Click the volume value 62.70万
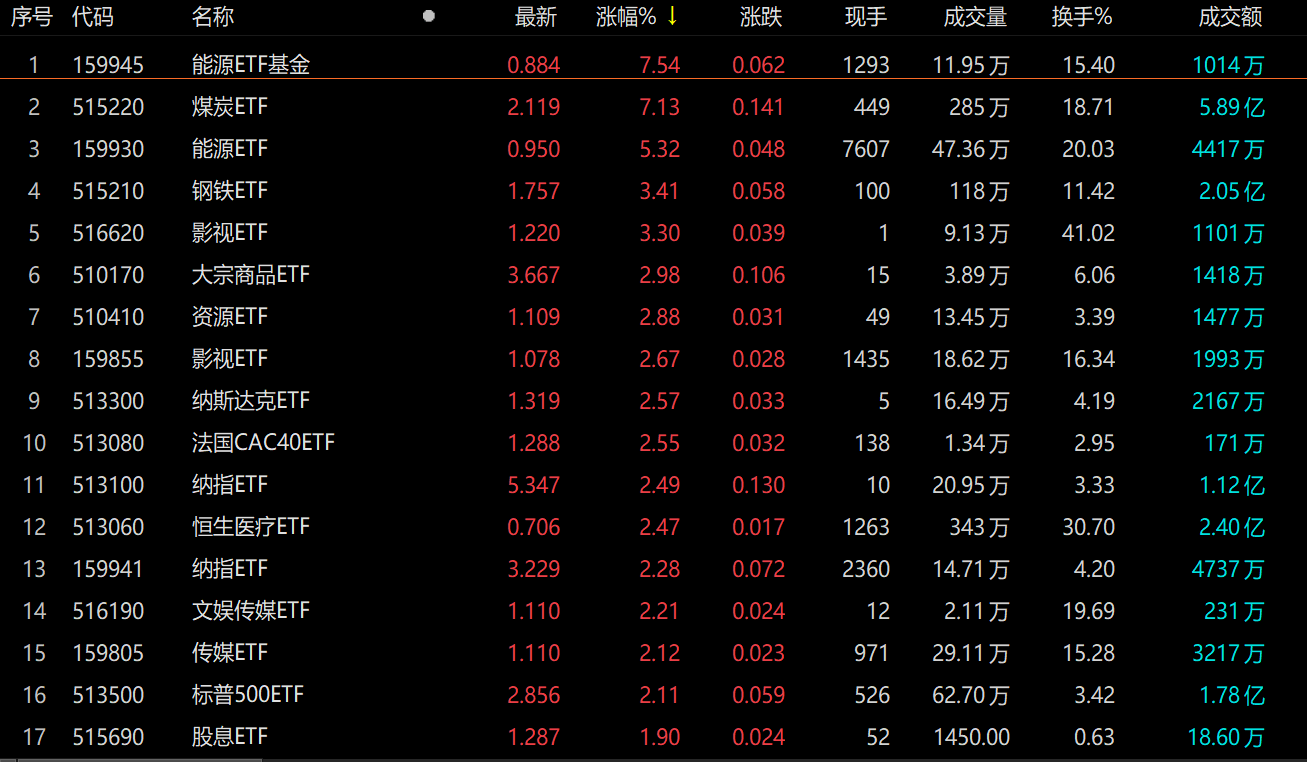This screenshot has height=762, width=1307. 970,695
